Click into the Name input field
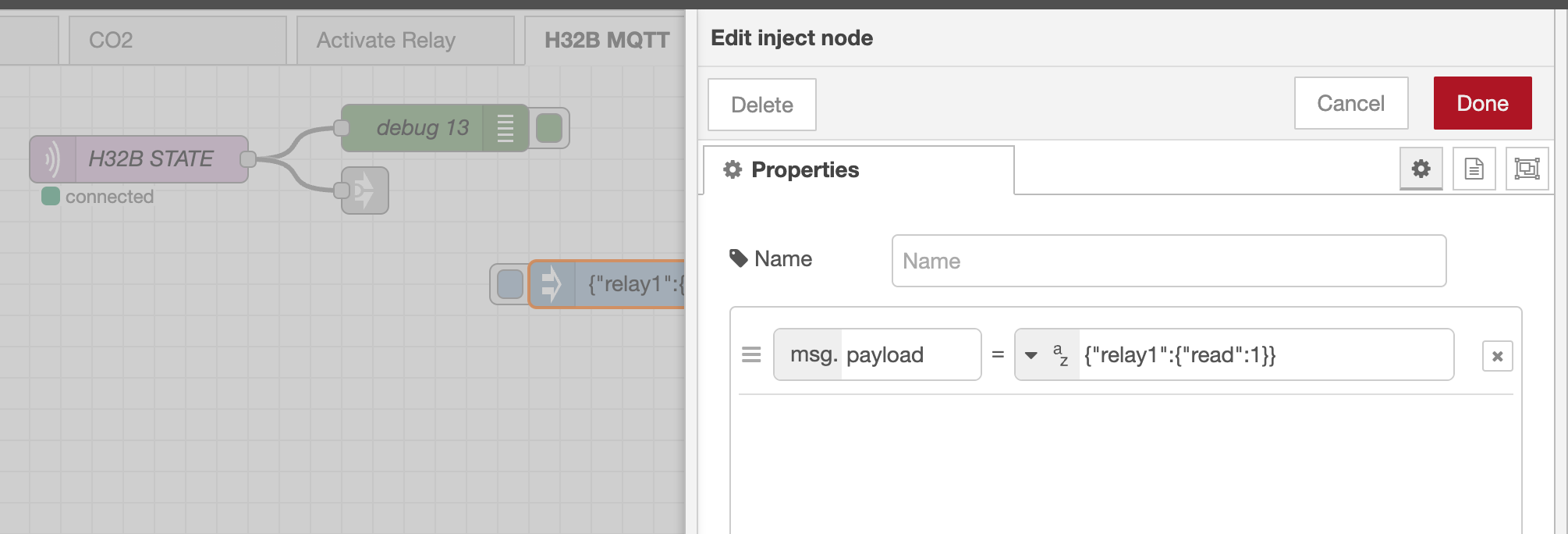1568x534 pixels. click(1168, 261)
